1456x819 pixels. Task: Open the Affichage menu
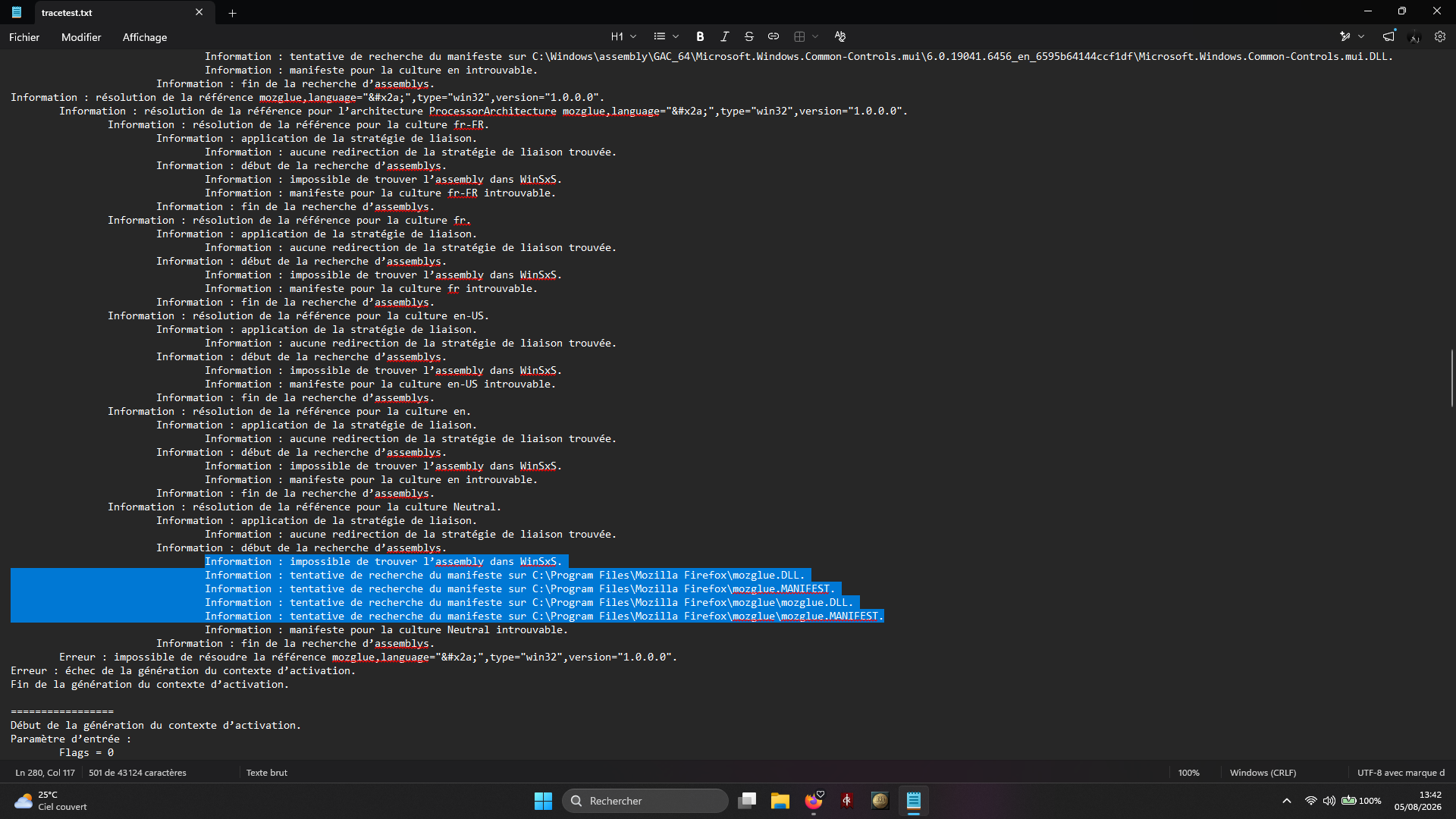click(x=145, y=37)
